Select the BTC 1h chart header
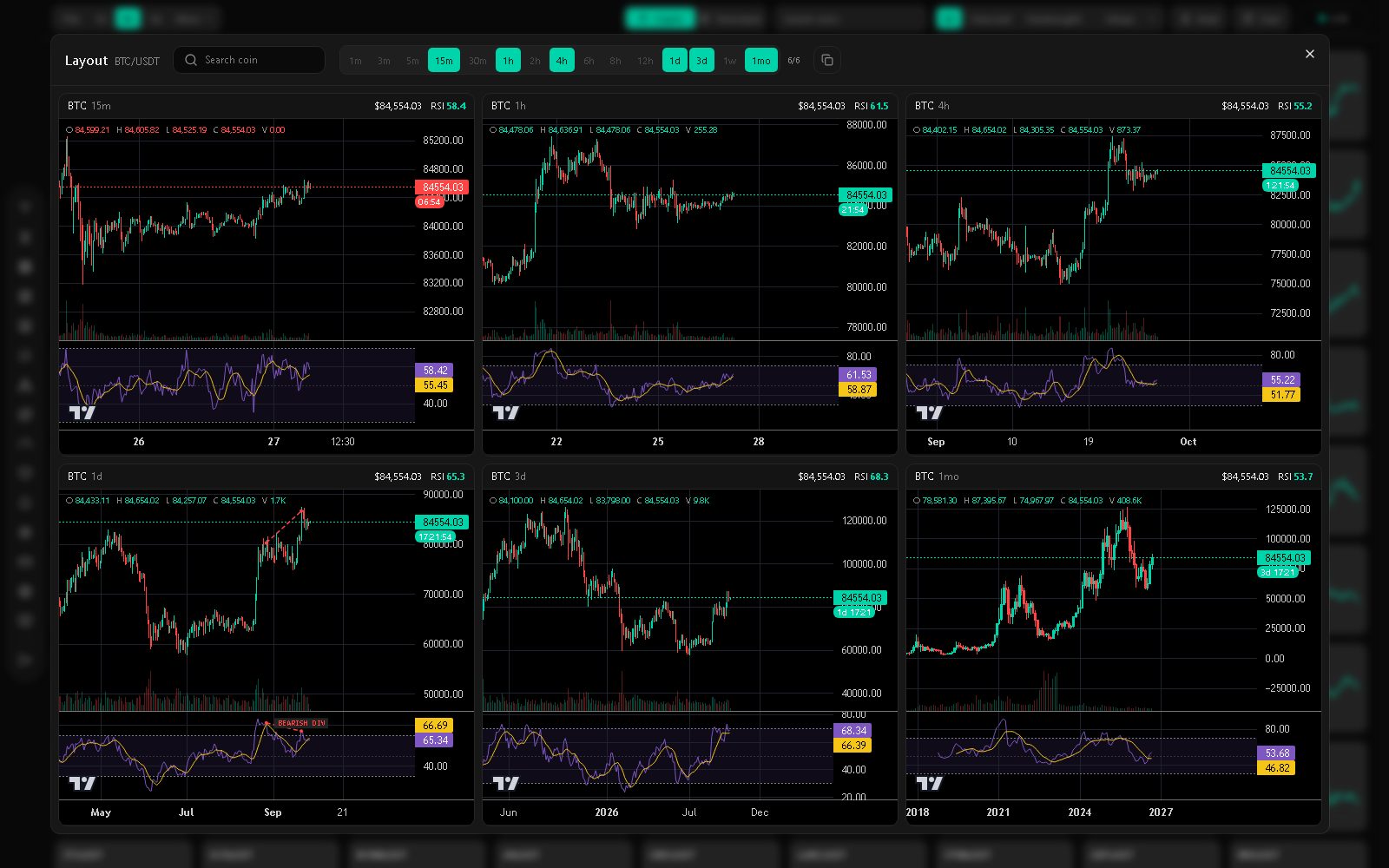This screenshot has width=1389, height=868. pyautogui.click(x=690, y=106)
